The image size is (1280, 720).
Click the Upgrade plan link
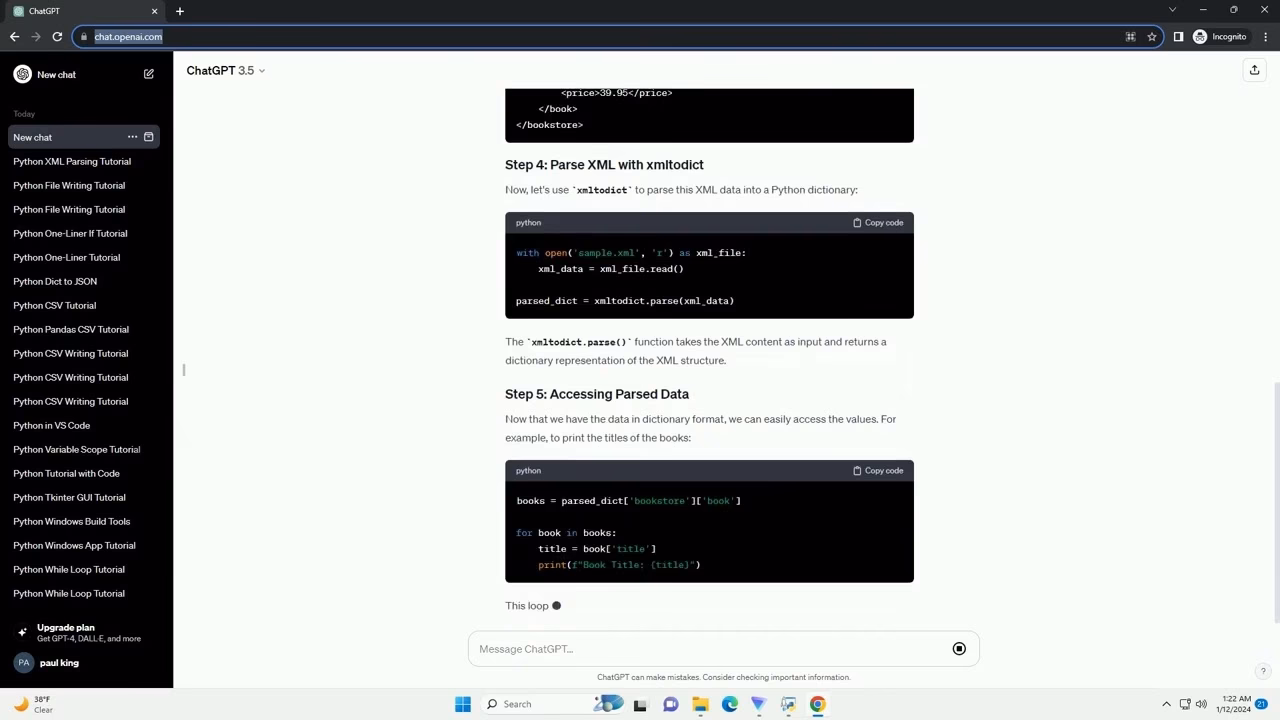64,627
